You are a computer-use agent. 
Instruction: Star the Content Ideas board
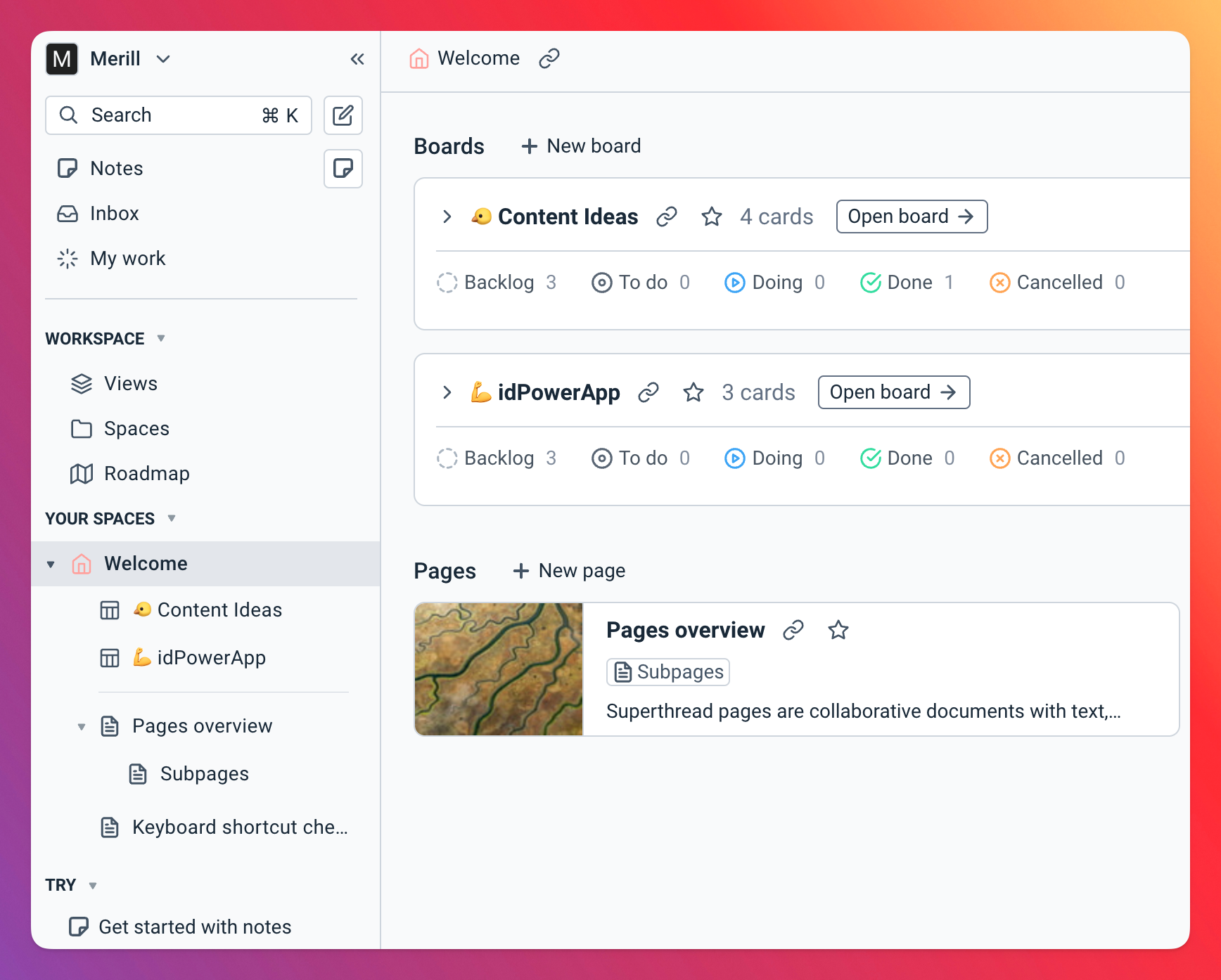coord(712,217)
